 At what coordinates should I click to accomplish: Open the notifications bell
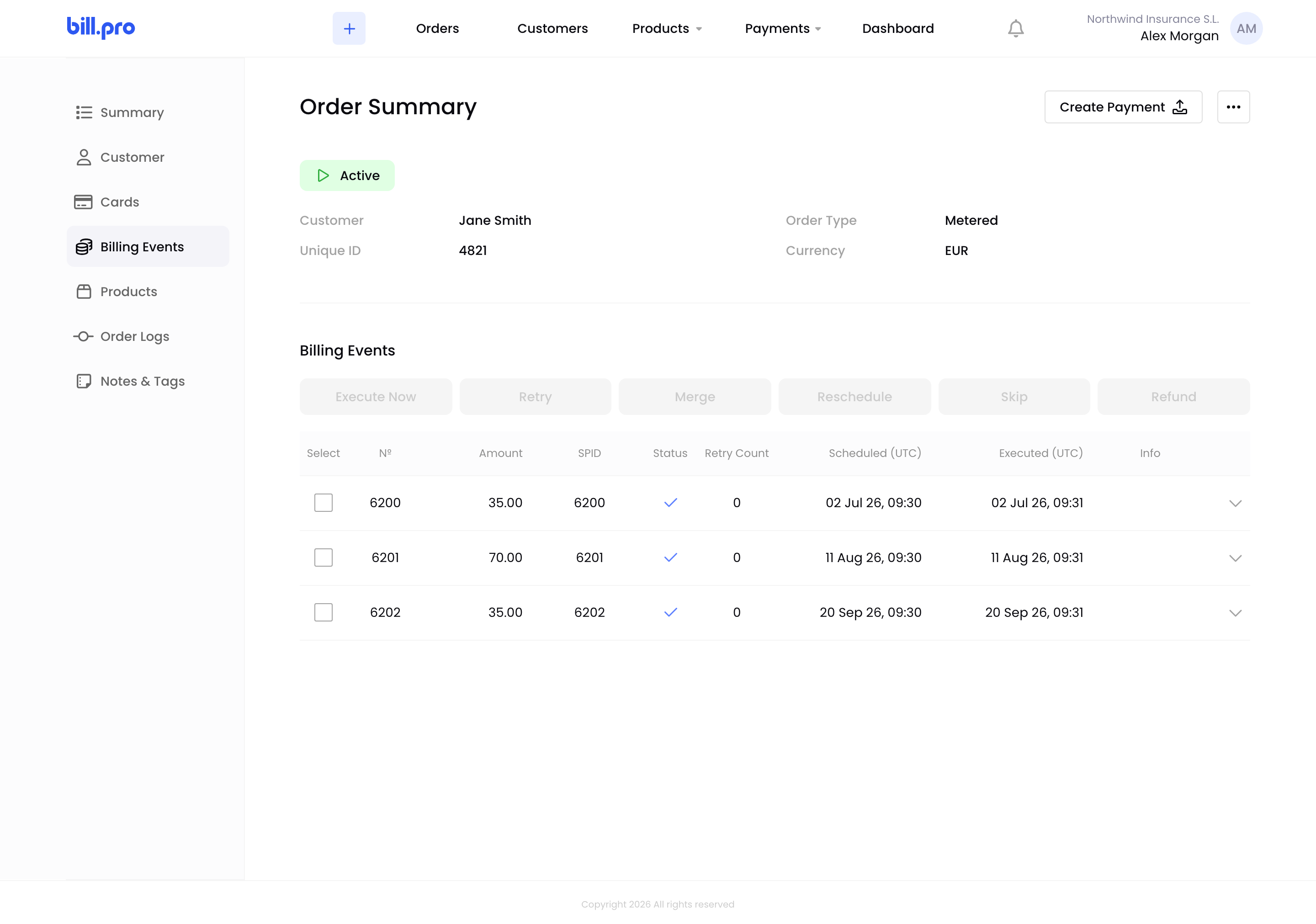click(1016, 29)
